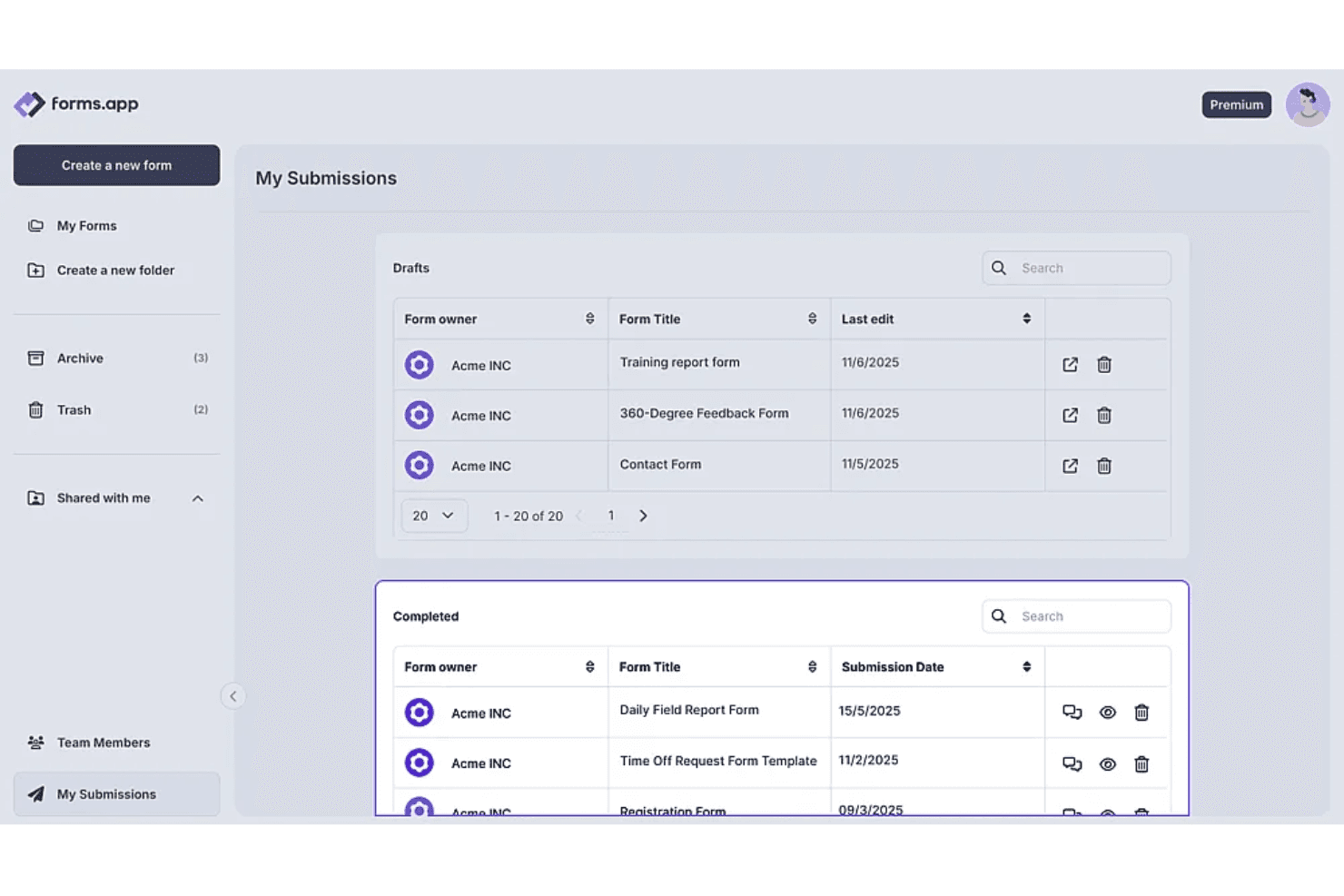Sort Drafts by Last edit

(1027, 319)
